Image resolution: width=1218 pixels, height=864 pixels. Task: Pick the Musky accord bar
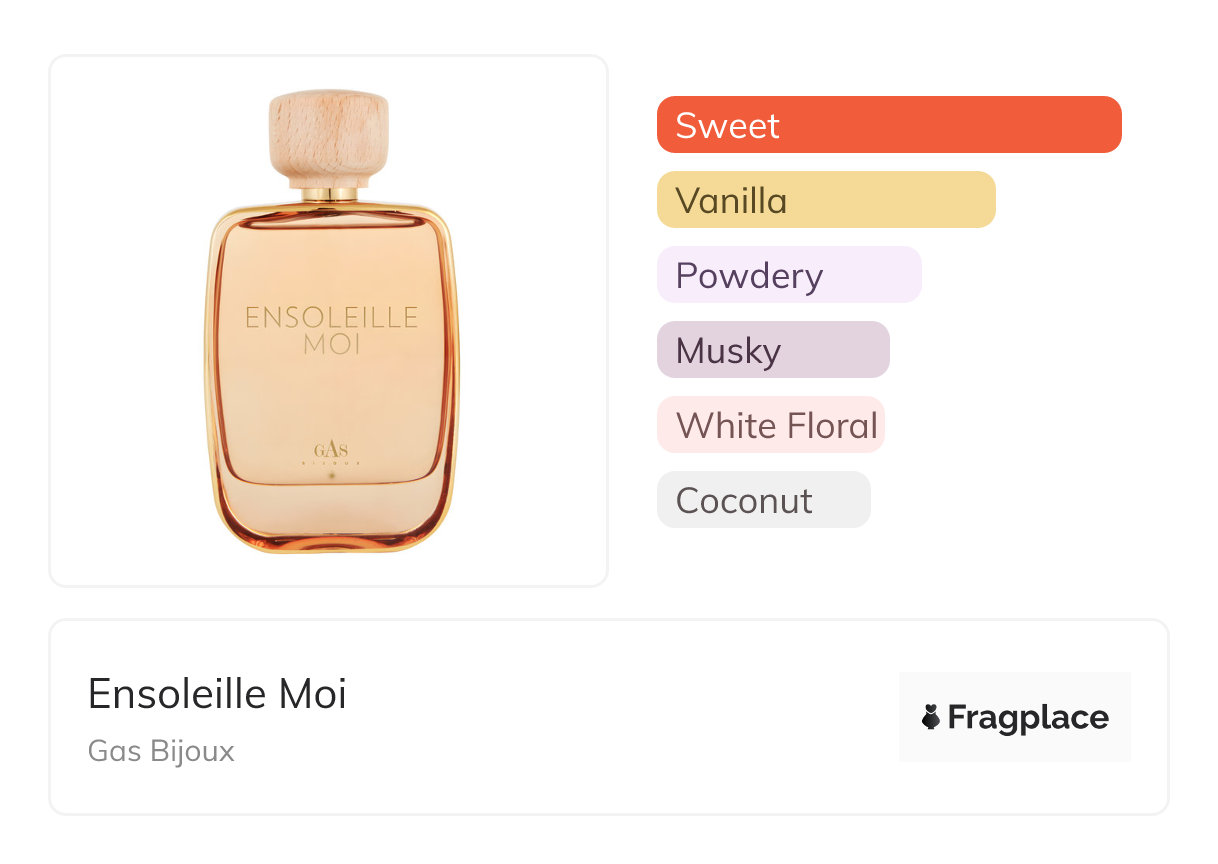772,350
